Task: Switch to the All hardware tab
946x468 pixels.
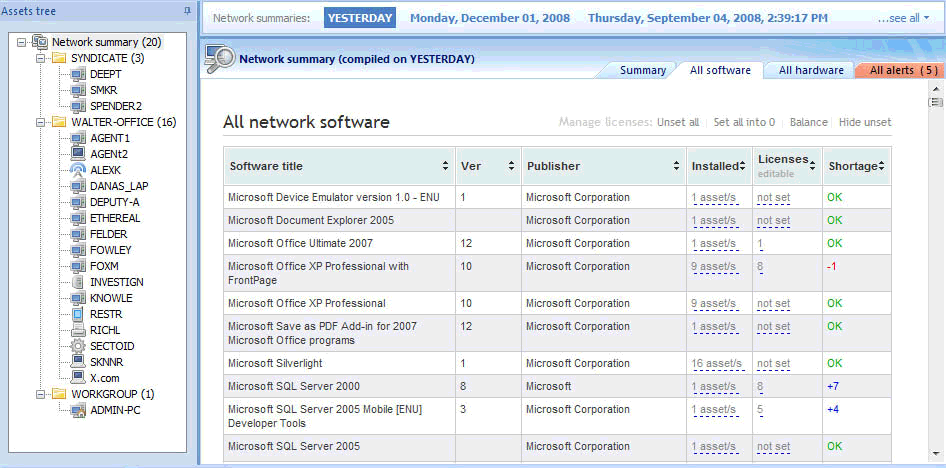Action: coord(811,70)
